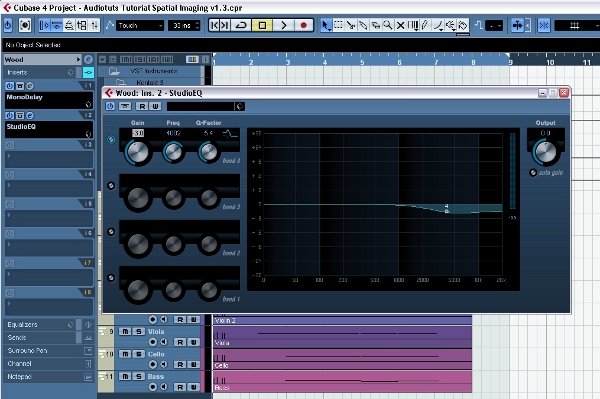Choose the Draw pencil tool
The height and width of the screenshot is (399, 600).
point(425,26)
